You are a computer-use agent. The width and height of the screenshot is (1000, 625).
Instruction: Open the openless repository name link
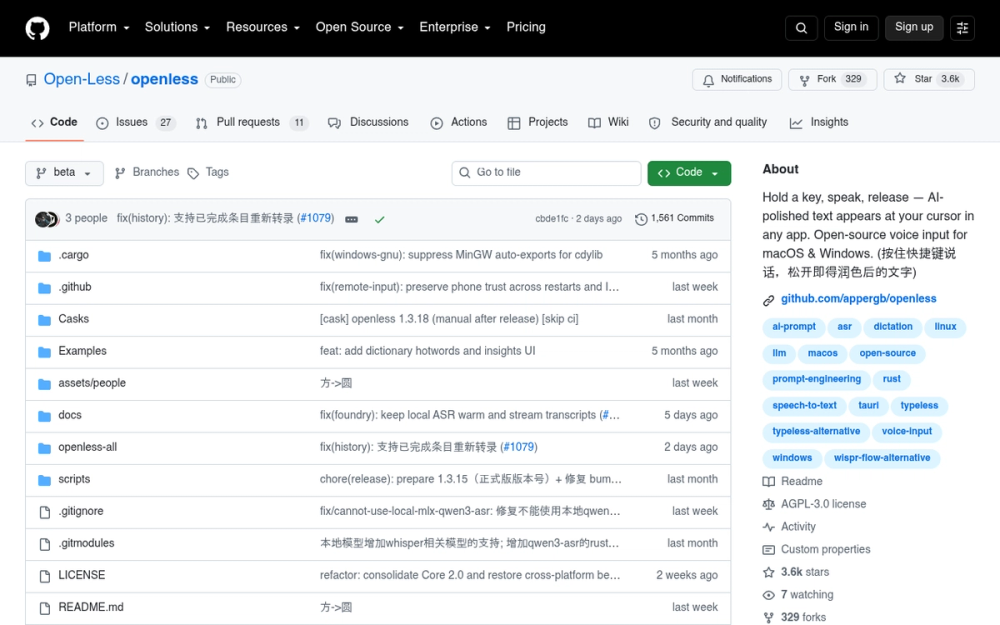pos(165,79)
